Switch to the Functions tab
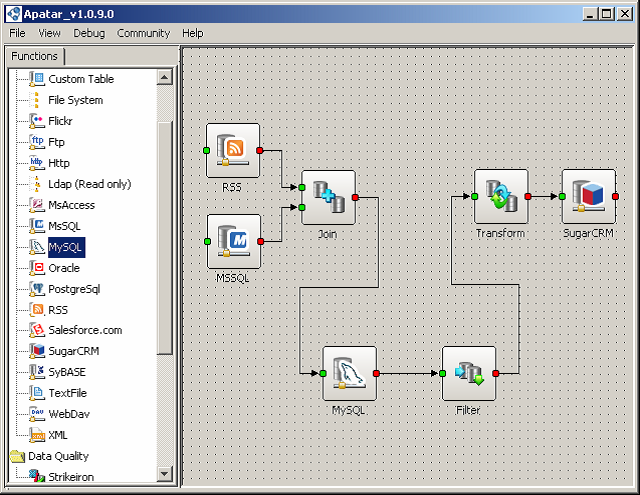 click(35, 56)
